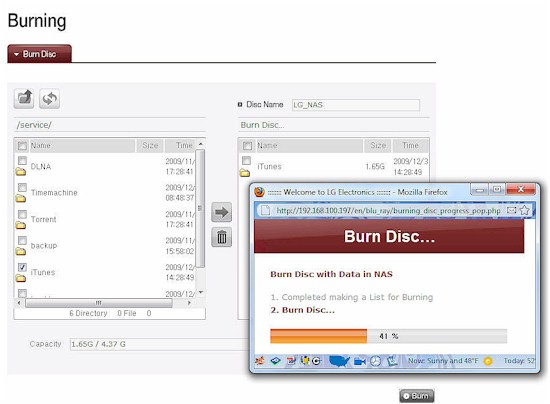This screenshot has width=550, height=404.
Task: Click the page icon in popup address bar
Action: [266, 210]
